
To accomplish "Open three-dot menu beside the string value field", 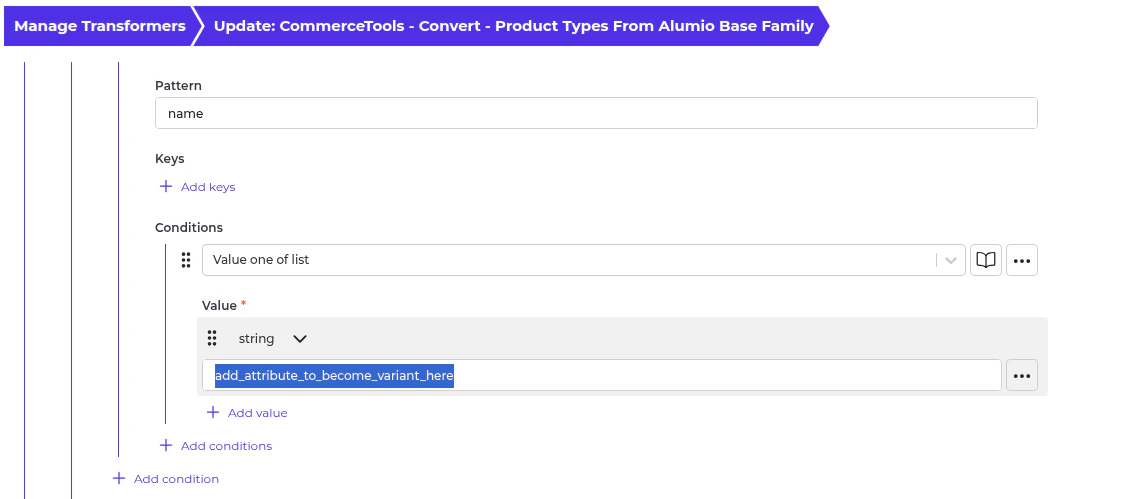I will 1021,376.
